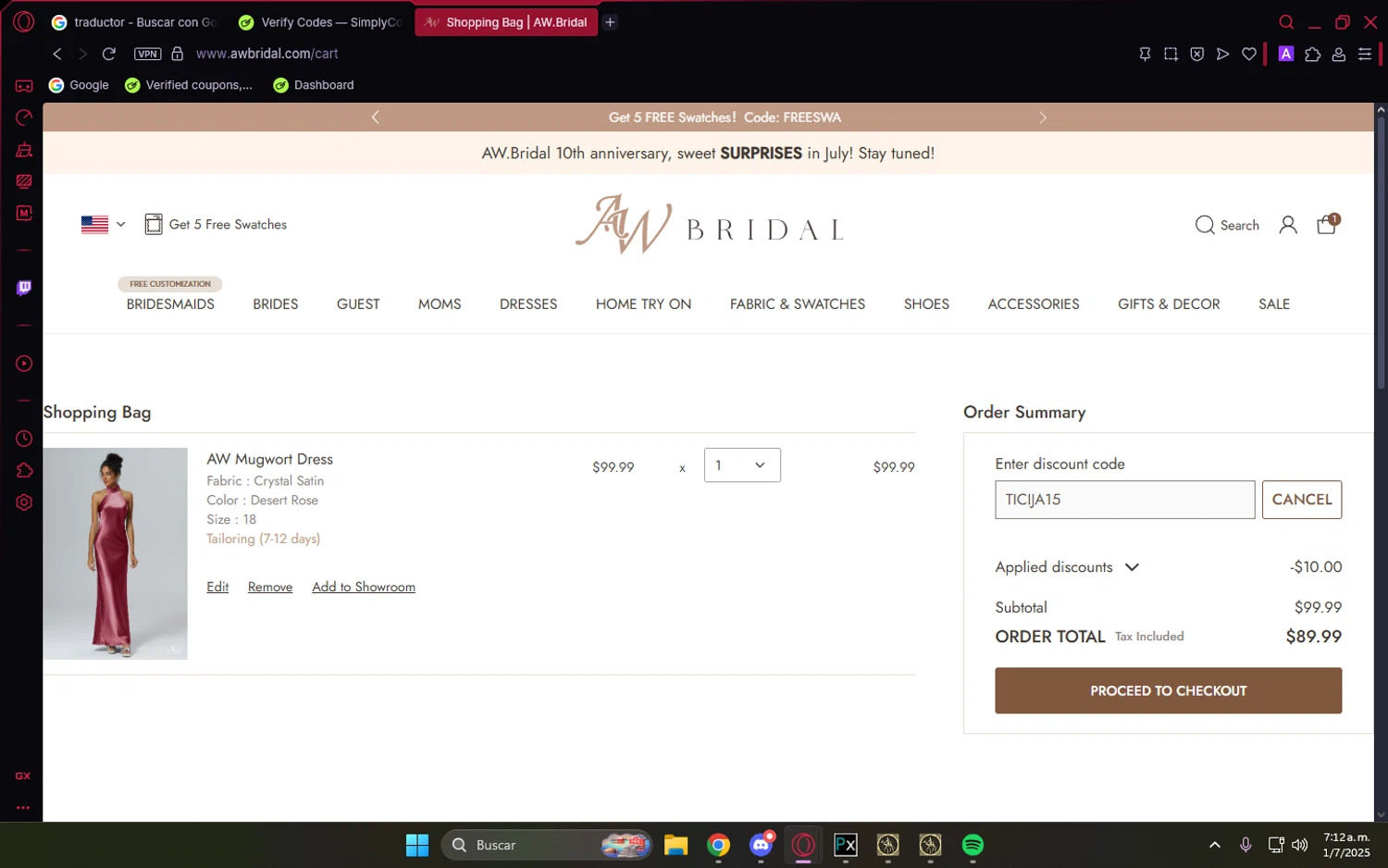Open GX Corner gamepad sidebar icon

24,86
